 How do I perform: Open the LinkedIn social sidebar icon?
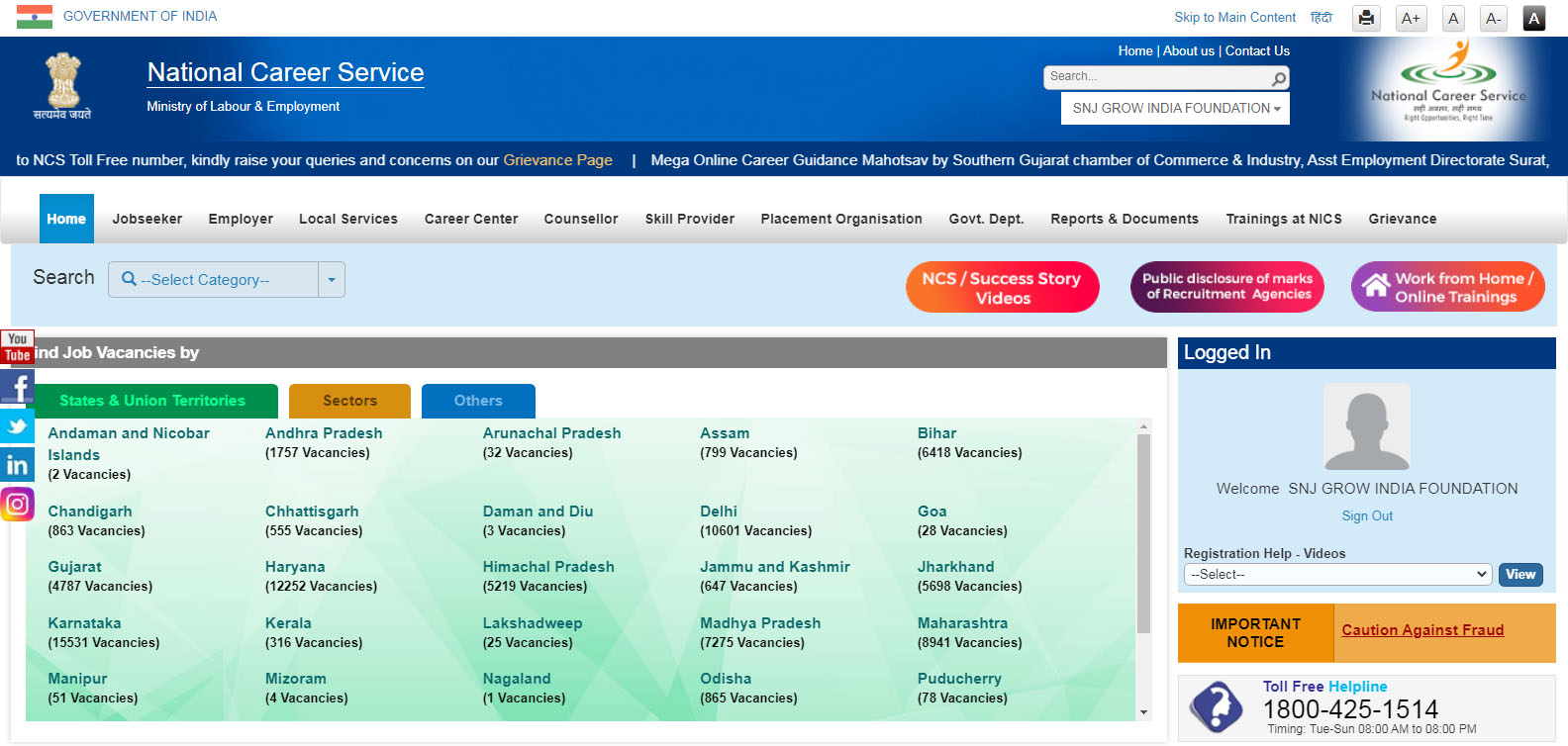coord(17,464)
